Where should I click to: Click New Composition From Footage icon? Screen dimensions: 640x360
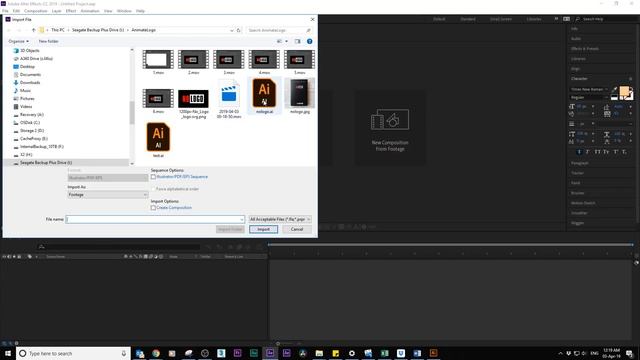pos(390,120)
